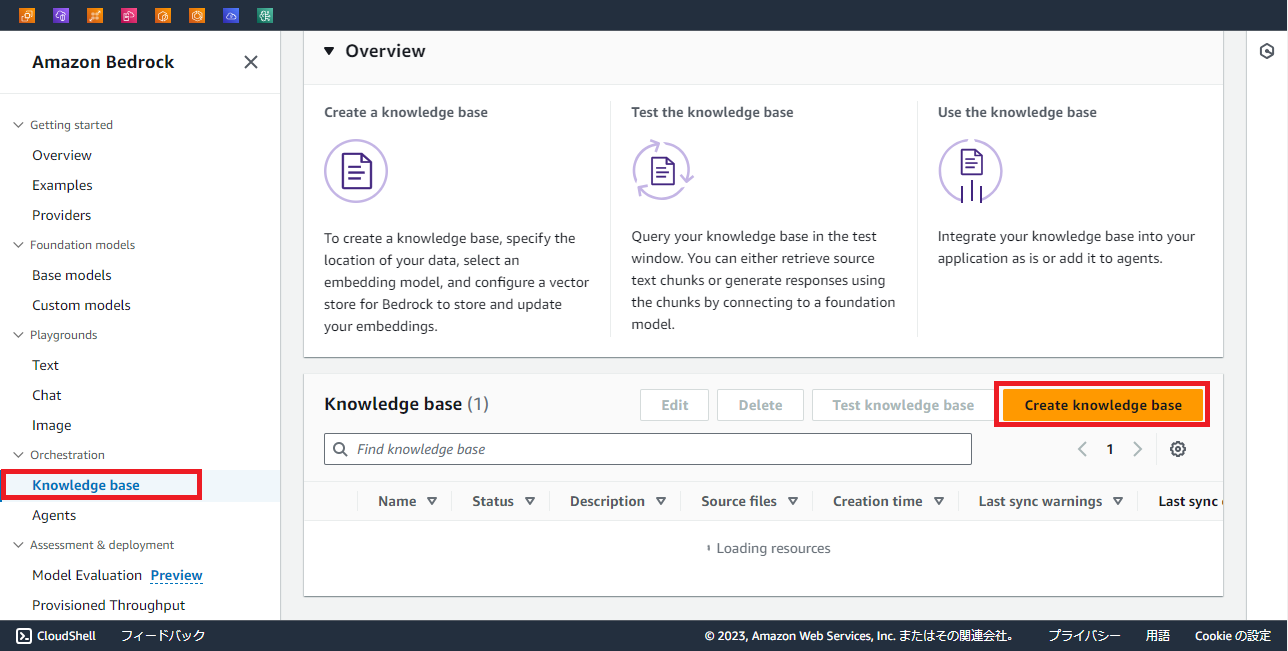Collapse the Foundation models sidebar group
This screenshot has height=651, width=1288.
[17, 245]
